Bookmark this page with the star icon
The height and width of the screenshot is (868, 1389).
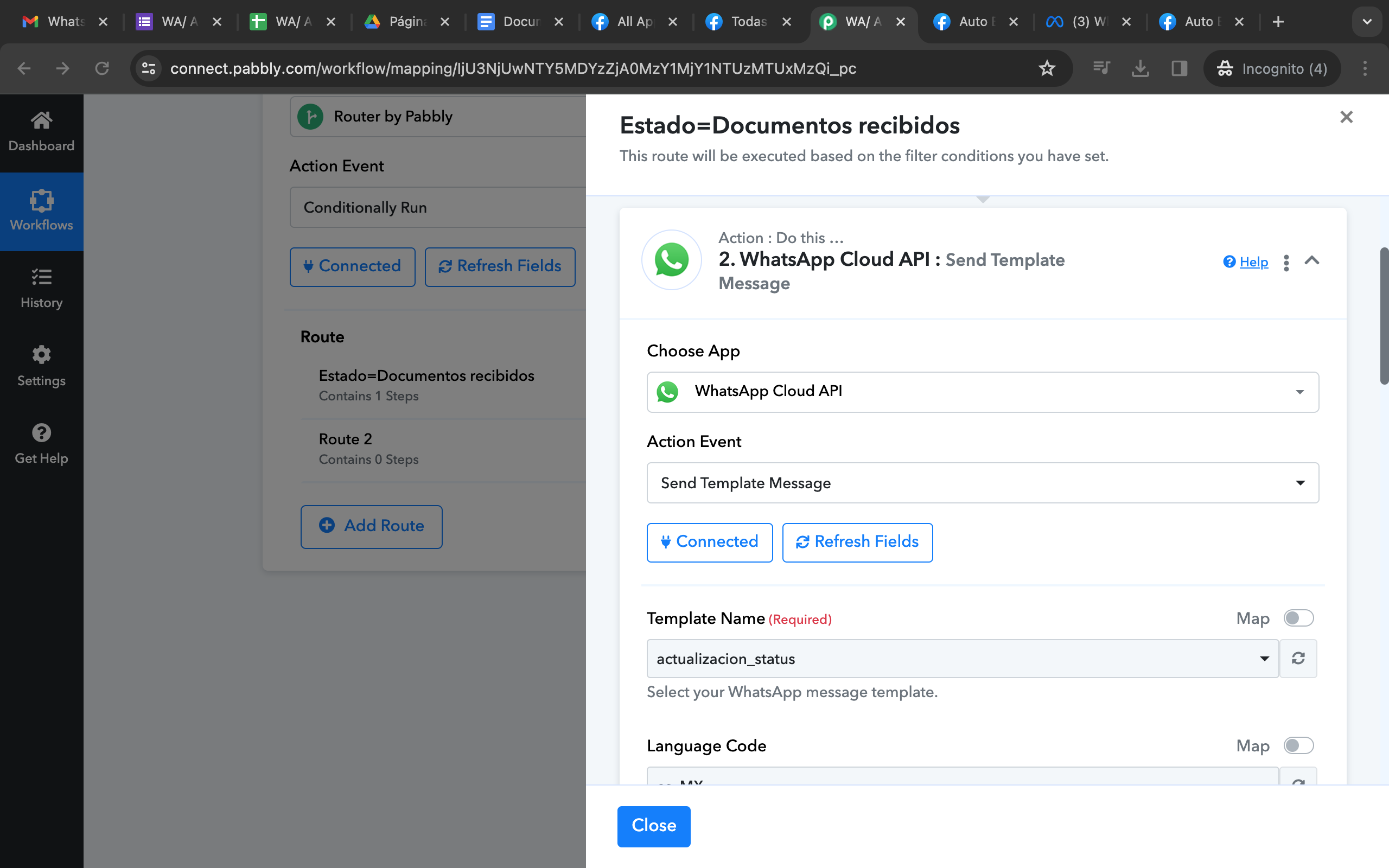(1047, 68)
